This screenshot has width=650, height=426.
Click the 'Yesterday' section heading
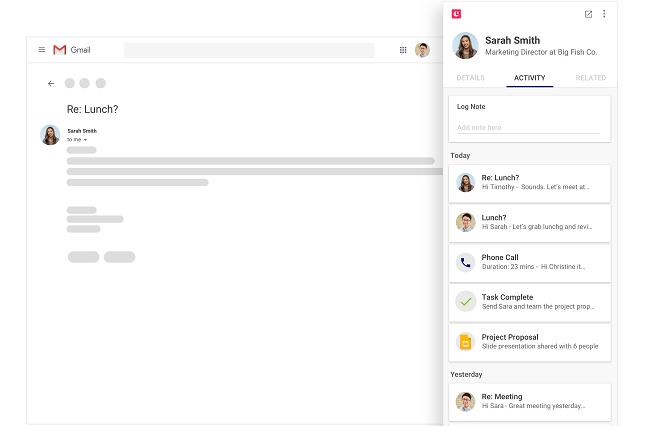pos(466,374)
